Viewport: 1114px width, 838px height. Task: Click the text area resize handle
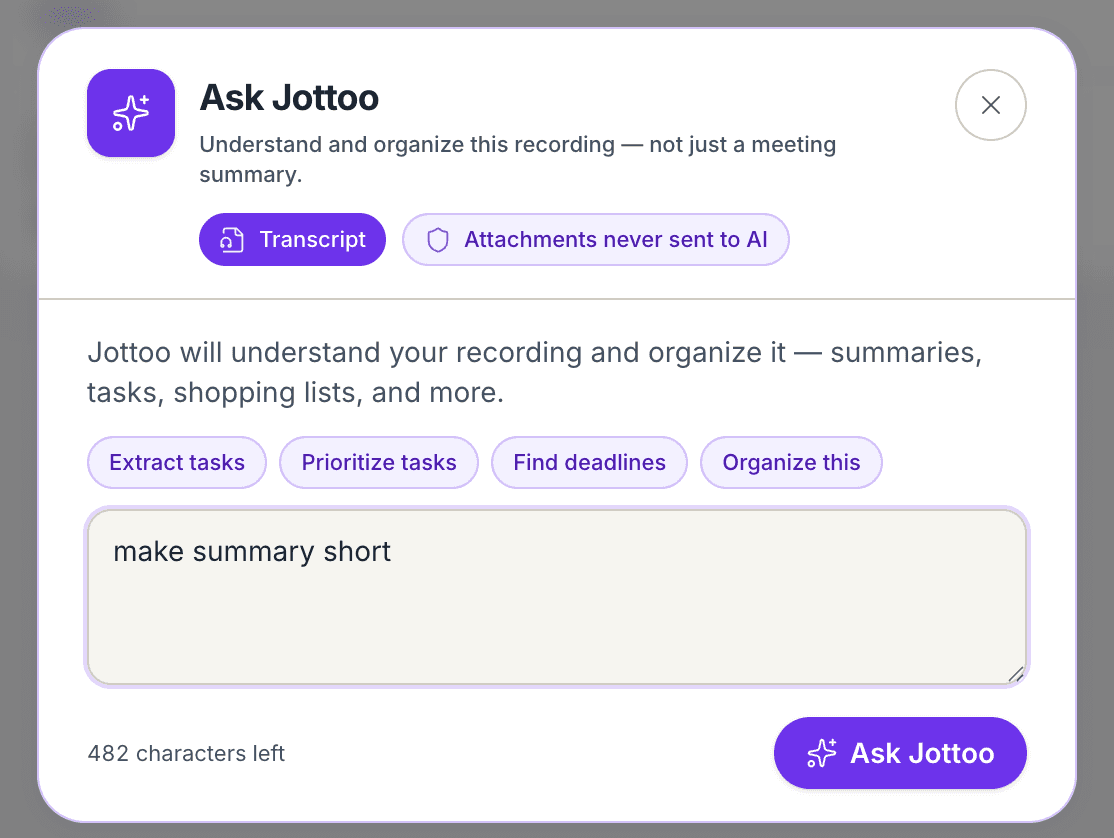pyautogui.click(x=1016, y=674)
